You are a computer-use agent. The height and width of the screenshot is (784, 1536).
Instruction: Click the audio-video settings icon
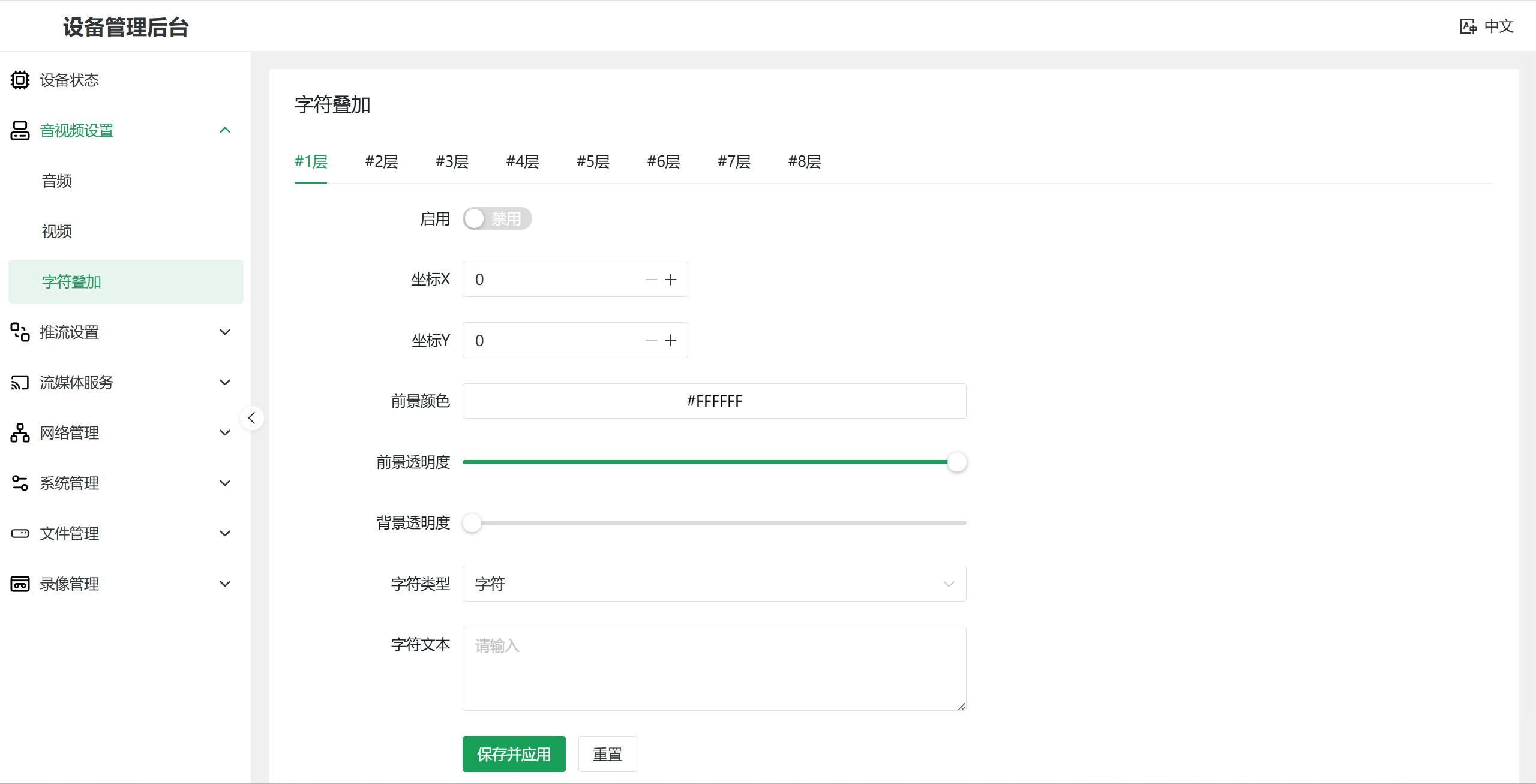[x=20, y=130]
